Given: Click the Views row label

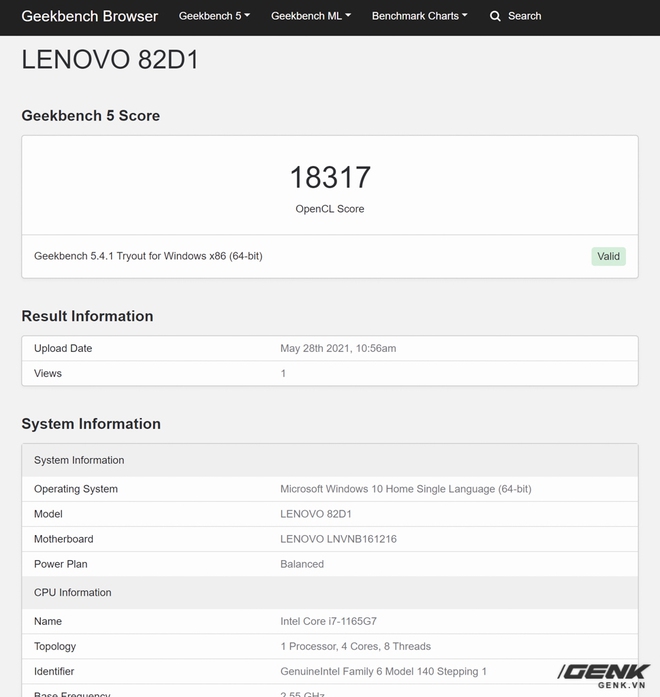Looking at the screenshot, I should [x=48, y=373].
